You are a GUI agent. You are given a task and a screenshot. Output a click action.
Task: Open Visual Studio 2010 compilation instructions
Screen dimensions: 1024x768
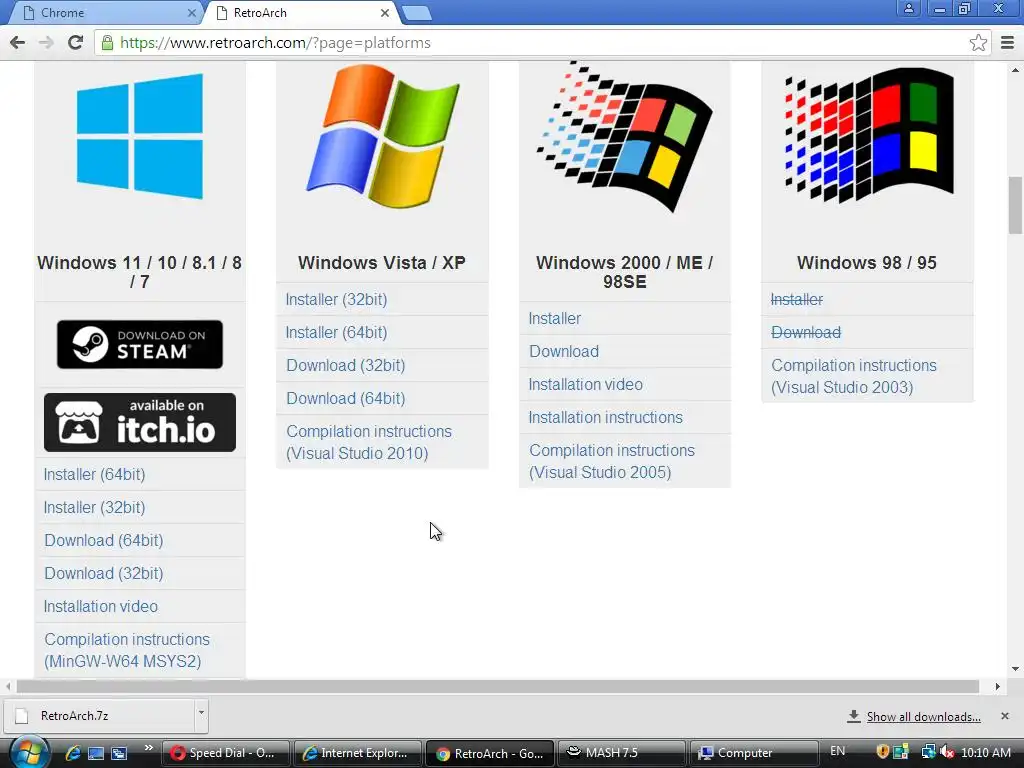pyautogui.click(x=369, y=442)
